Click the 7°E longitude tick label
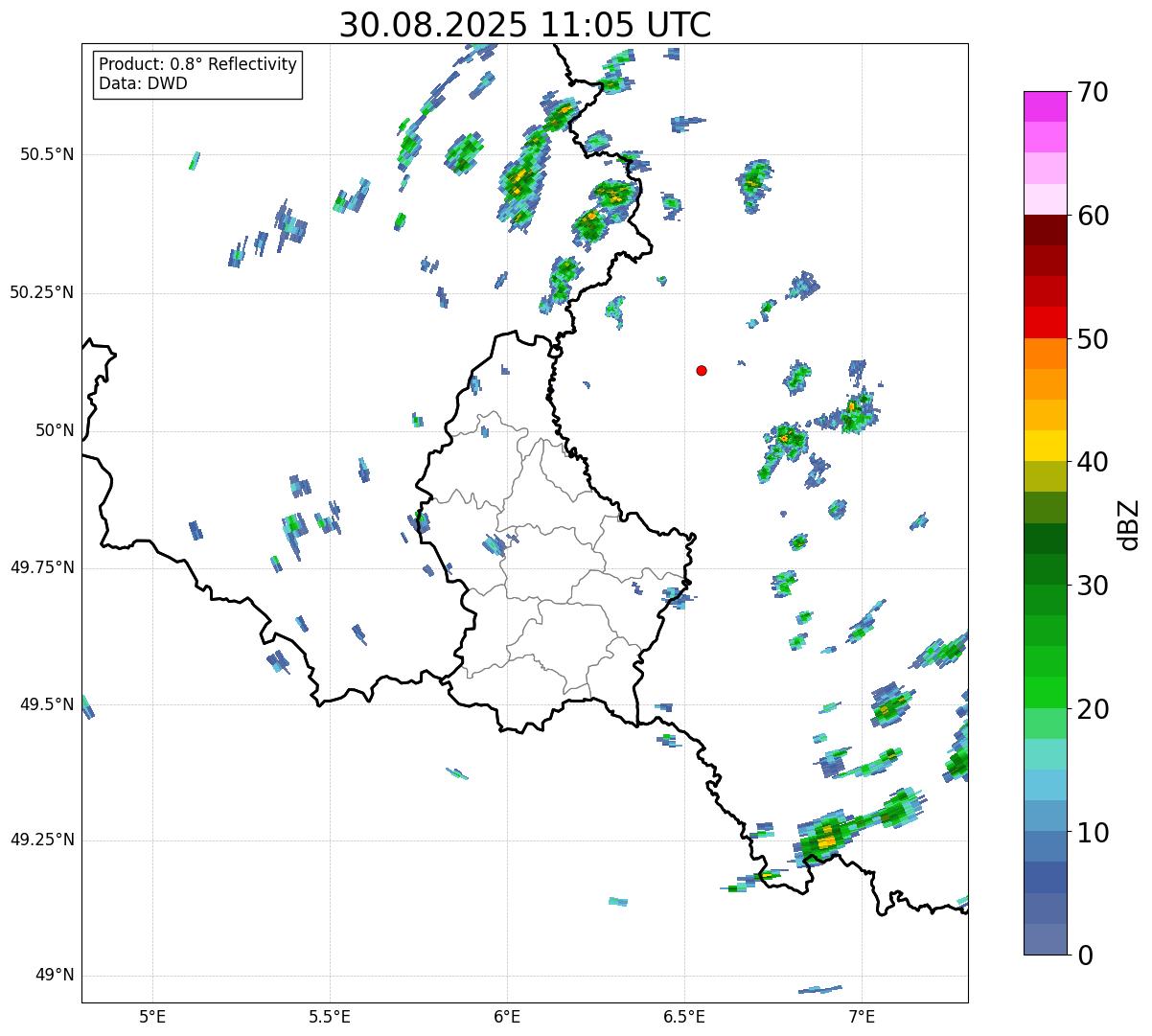1152x1036 pixels. pyautogui.click(x=862, y=1015)
